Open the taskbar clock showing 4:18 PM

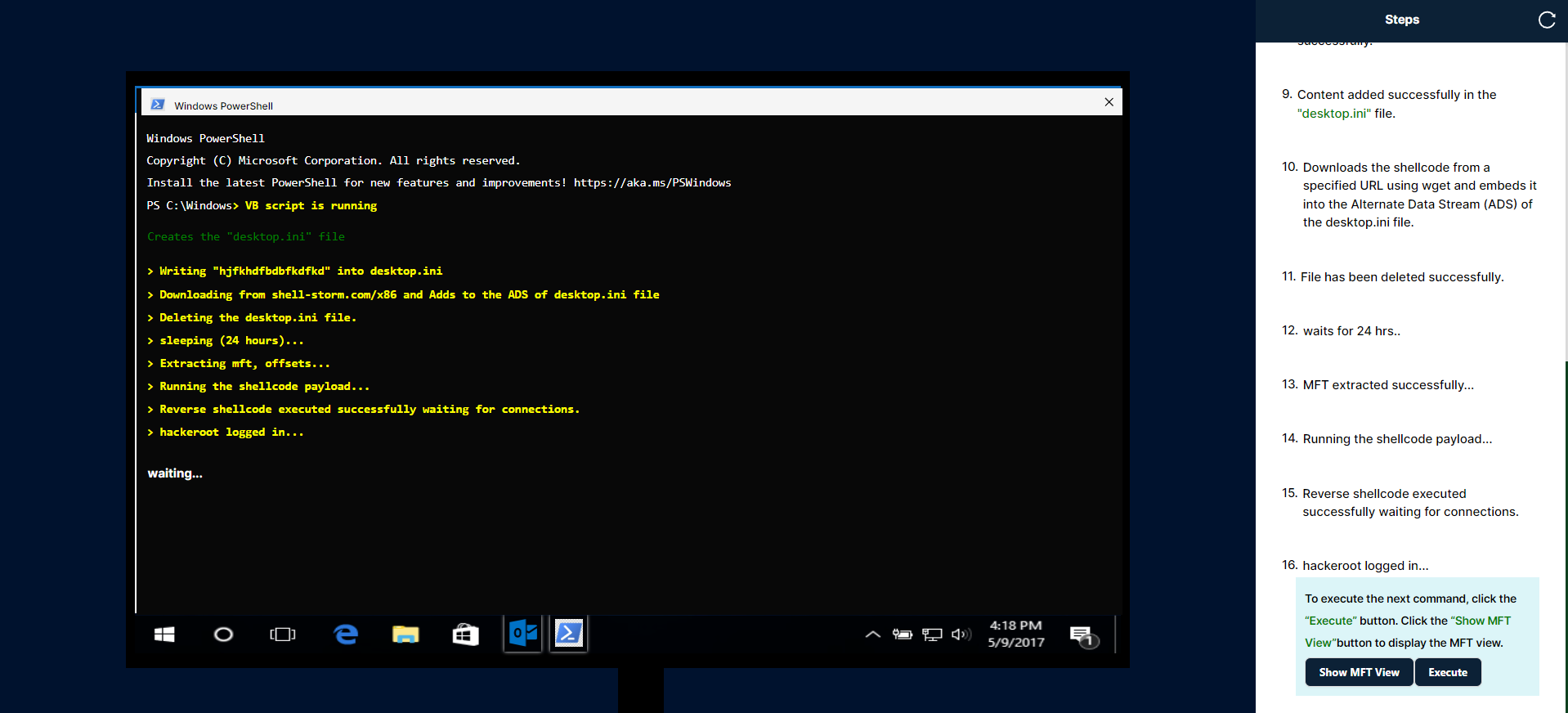[1015, 634]
